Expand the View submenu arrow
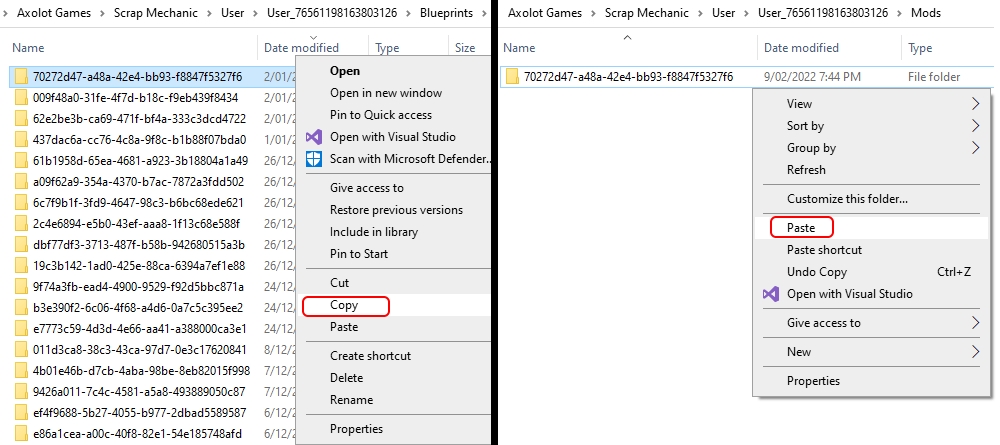Image resolution: width=1000 pixels, height=445 pixels. (976, 104)
